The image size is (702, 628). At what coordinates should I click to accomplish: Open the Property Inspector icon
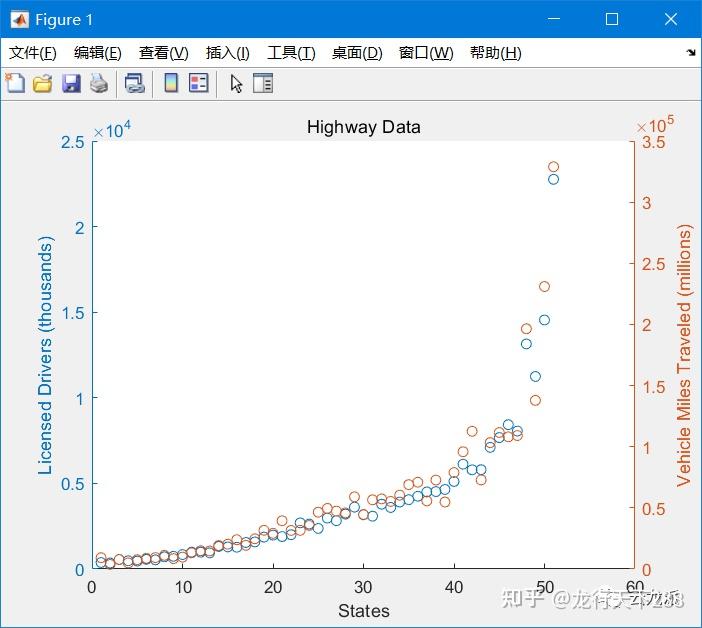pos(263,83)
